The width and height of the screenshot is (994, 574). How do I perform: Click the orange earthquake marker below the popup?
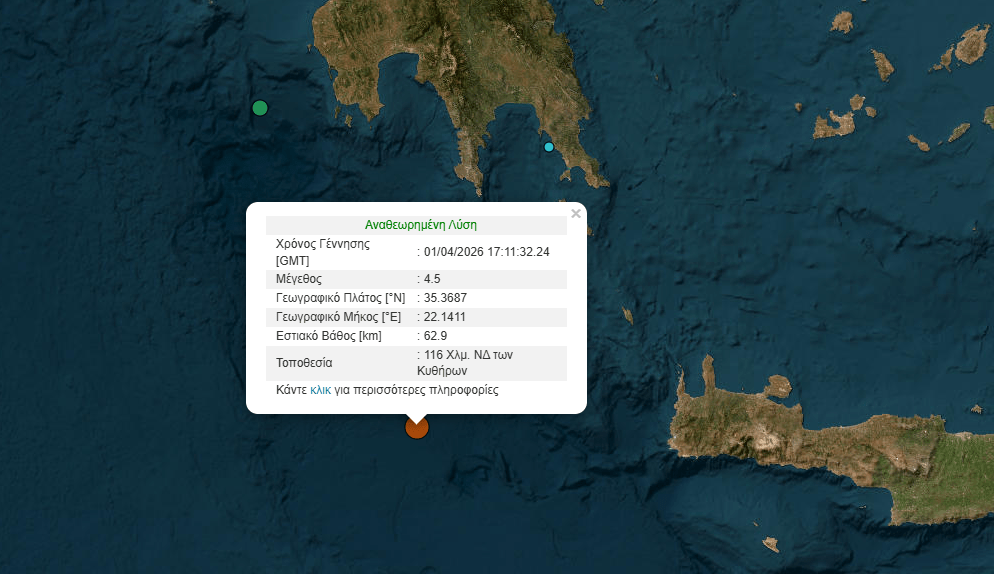417,427
